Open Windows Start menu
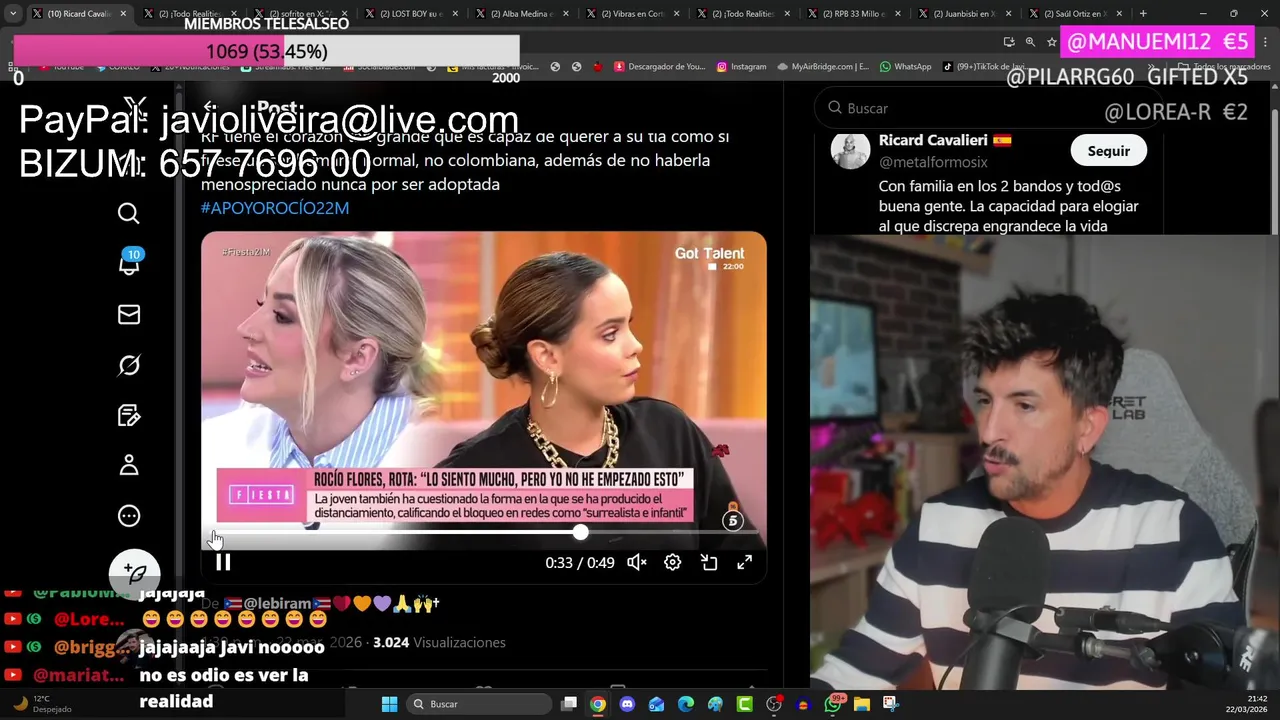 389,704
